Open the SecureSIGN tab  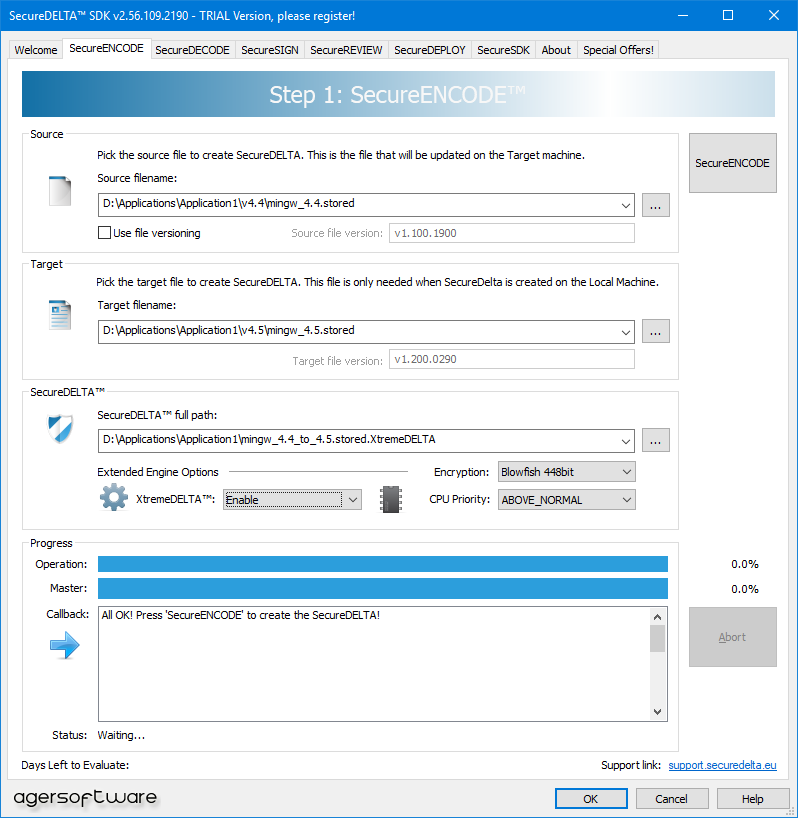click(270, 50)
